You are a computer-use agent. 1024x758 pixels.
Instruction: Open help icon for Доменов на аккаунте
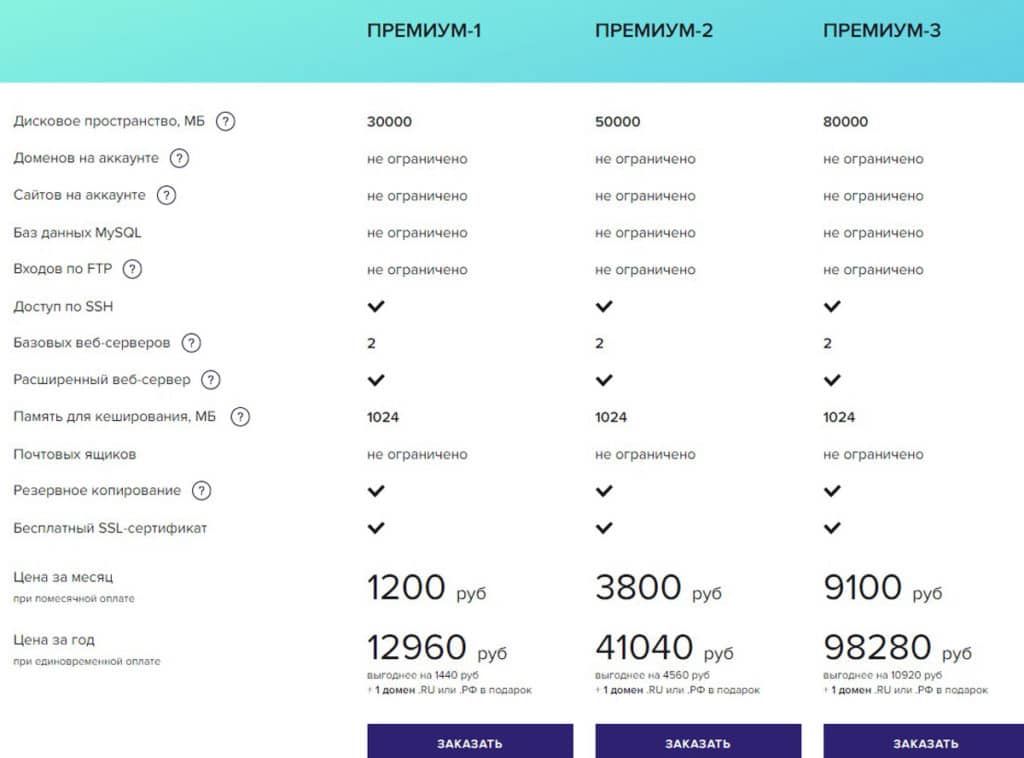point(179,158)
